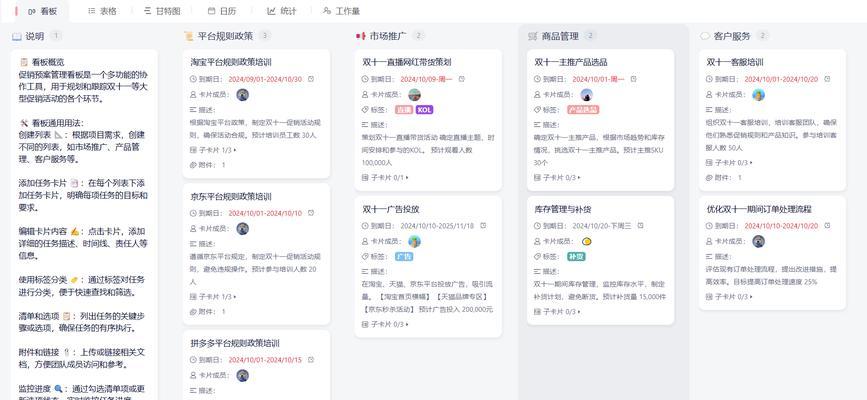Click member avatar on 淘宝平台规则政策培训 card
The width and height of the screenshot is (867, 400).
[242, 95]
